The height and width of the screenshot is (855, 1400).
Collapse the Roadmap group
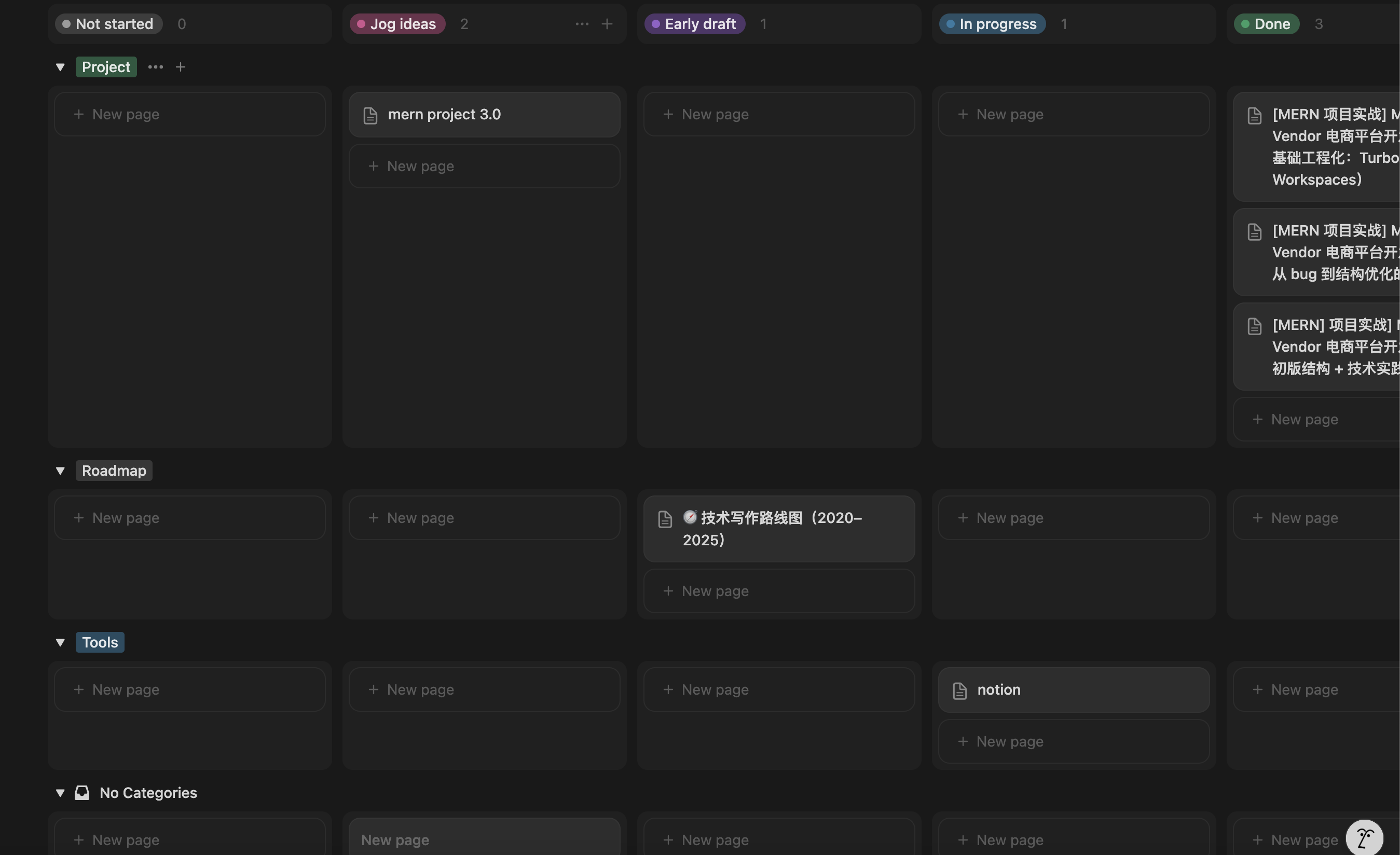coord(60,471)
